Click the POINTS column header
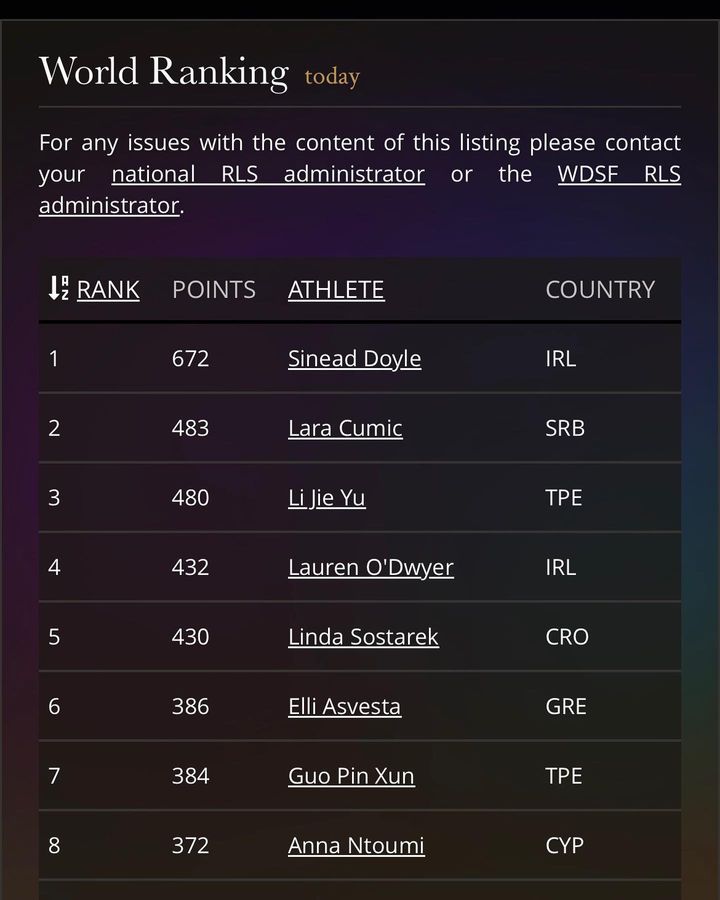Image resolution: width=720 pixels, height=900 pixels. (214, 290)
